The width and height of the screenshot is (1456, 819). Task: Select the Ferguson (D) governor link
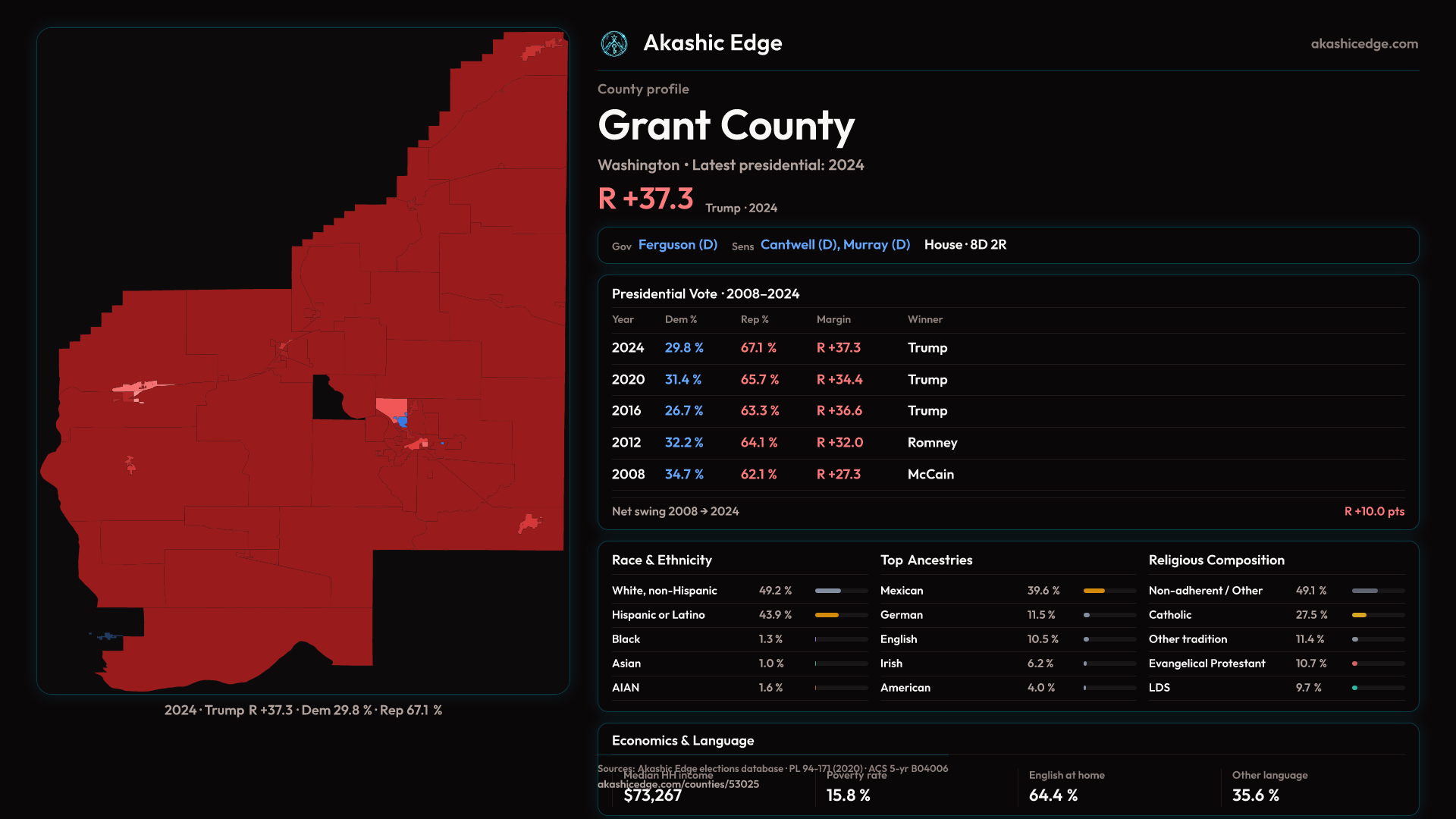[677, 245]
